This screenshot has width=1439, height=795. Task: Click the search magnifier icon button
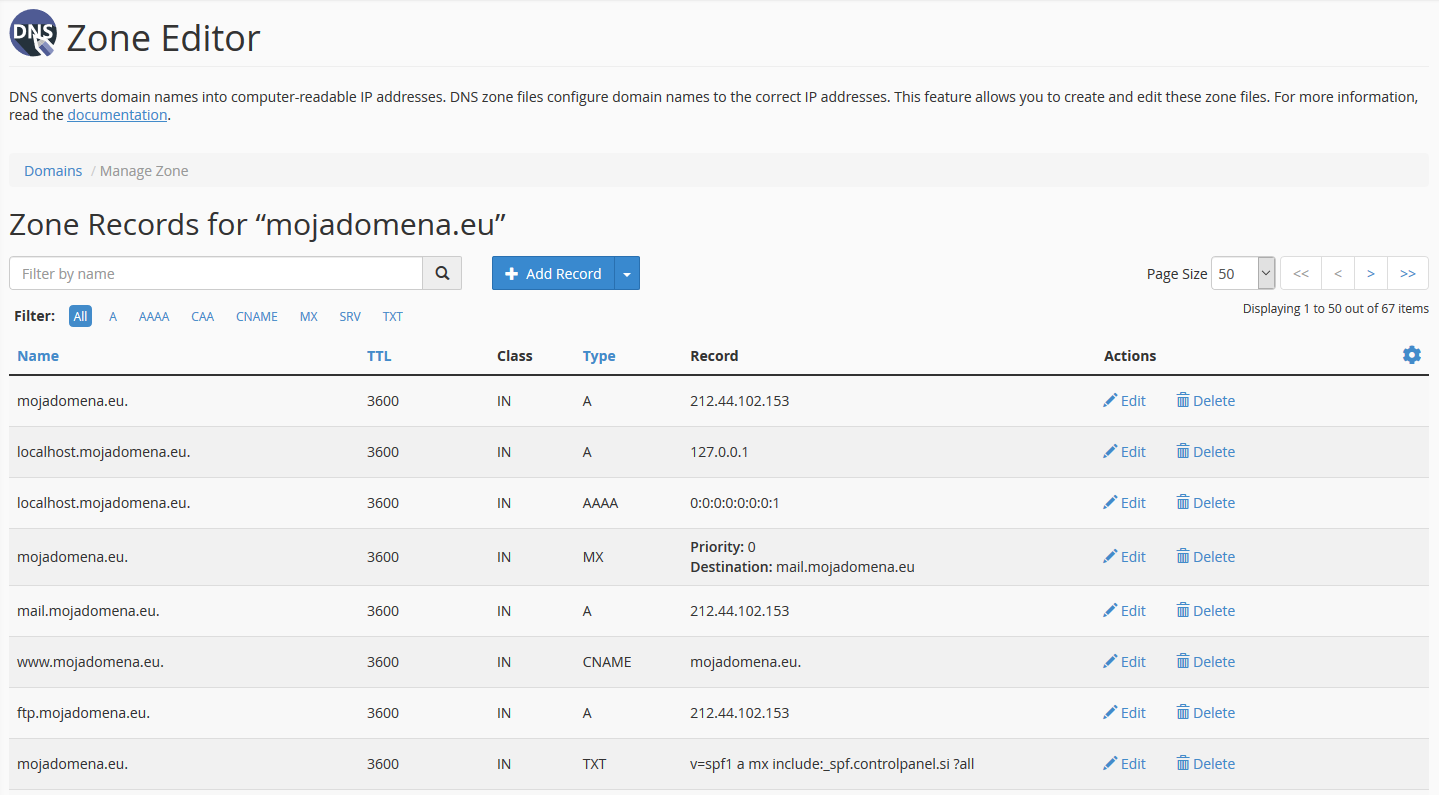[442, 273]
